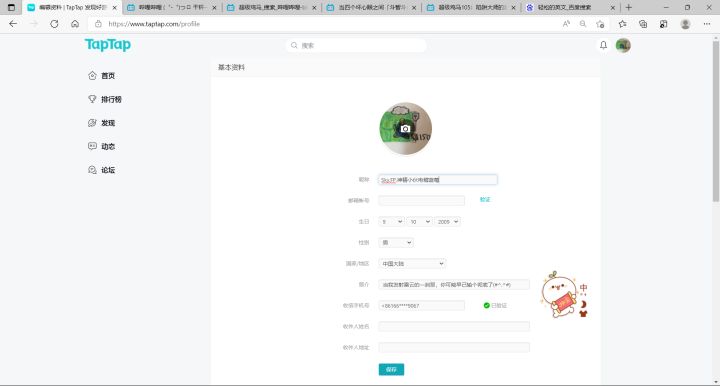Open the tab actions menu
720x386 pixels.
pyautogui.click(x=11, y=7)
